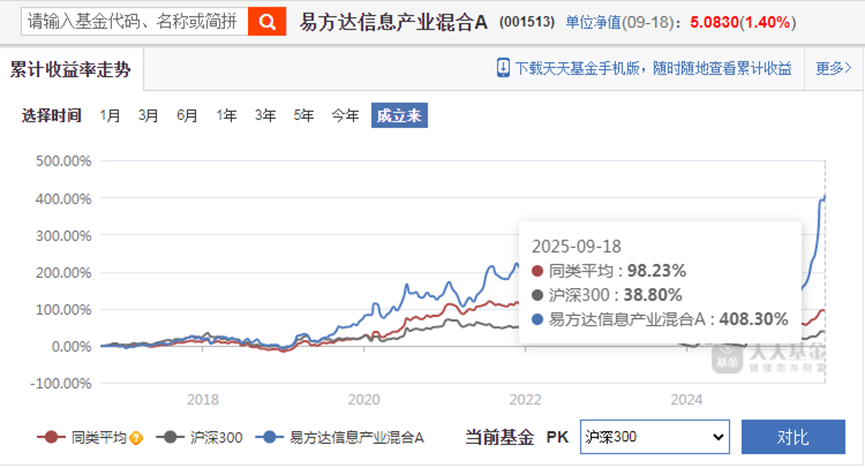The width and height of the screenshot is (865, 468).
Task: Toggle the 同类平均 red legend series
Action: click(83, 438)
